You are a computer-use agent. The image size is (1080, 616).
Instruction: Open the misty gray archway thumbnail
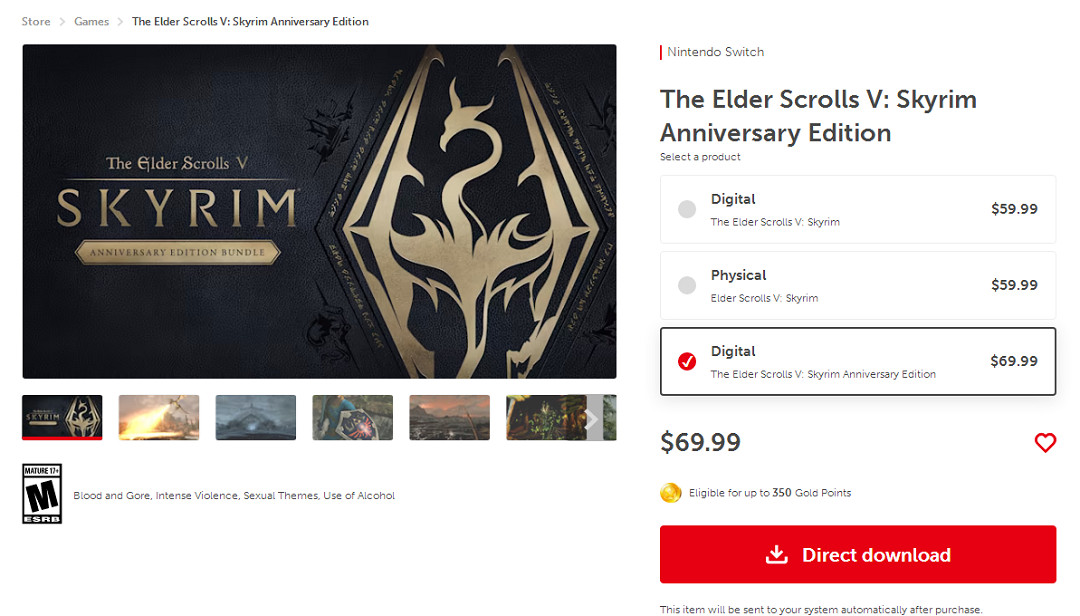[255, 417]
